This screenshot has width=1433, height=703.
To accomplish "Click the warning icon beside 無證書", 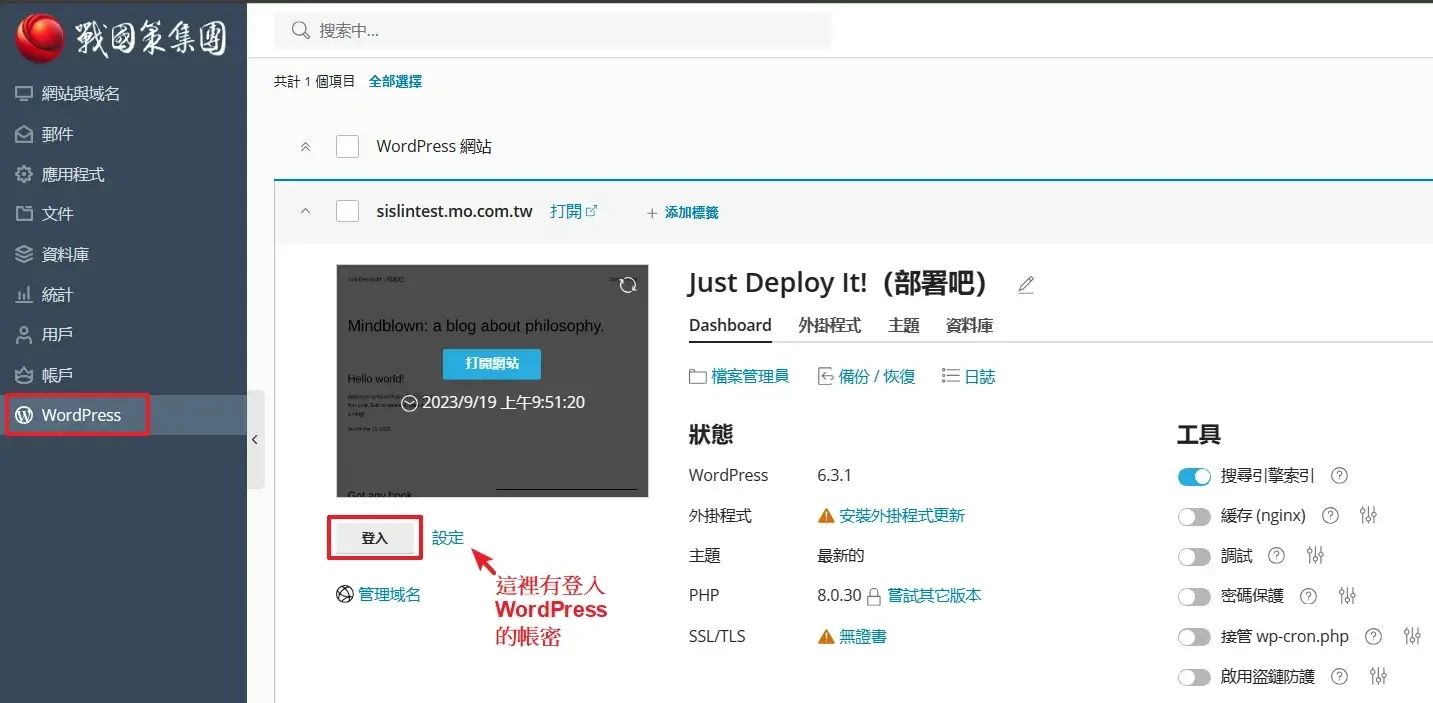I will pyautogui.click(x=826, y=636).
